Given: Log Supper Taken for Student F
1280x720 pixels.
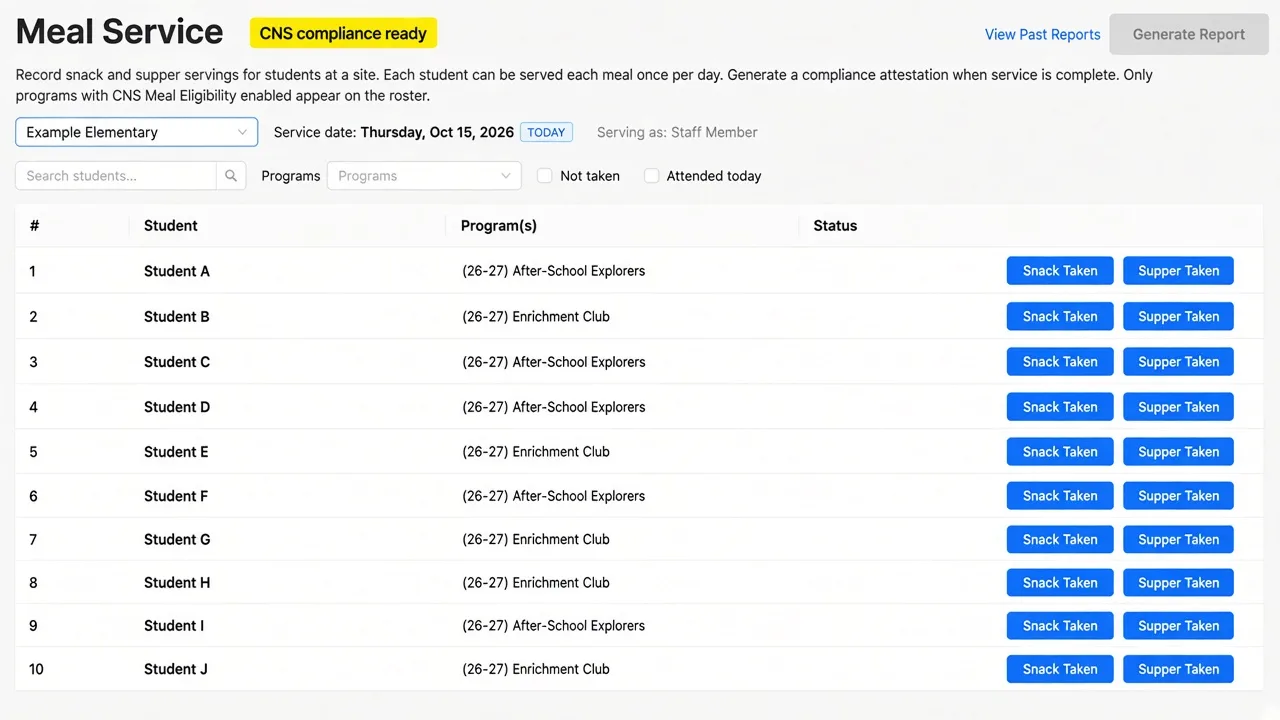Looking at the screenshot, I should [1179, 496].
